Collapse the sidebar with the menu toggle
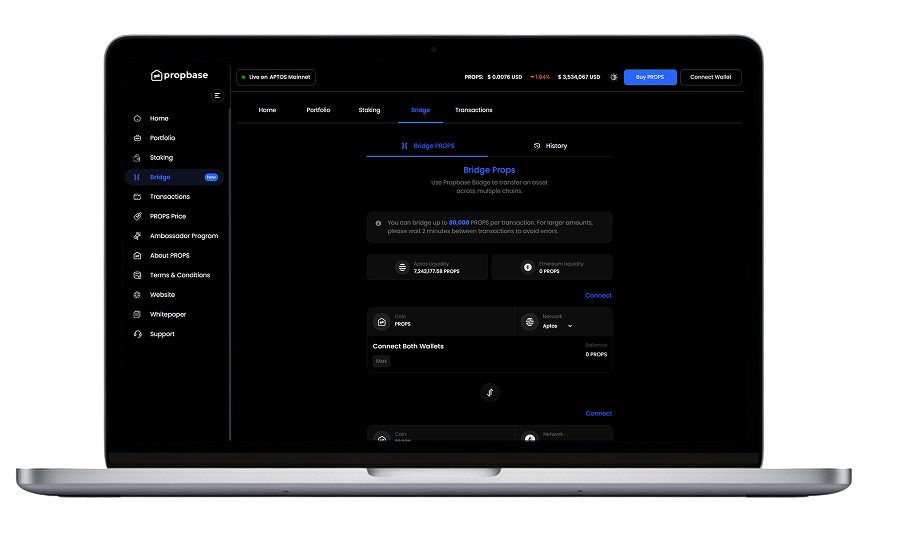 pos(217,96)
